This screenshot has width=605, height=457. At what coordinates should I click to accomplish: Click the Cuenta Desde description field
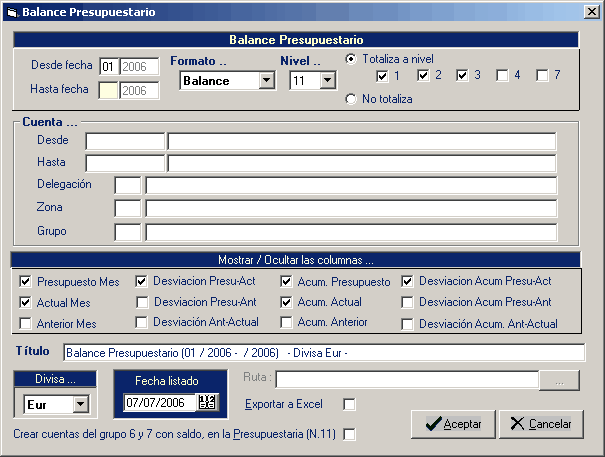coord(362,141)
